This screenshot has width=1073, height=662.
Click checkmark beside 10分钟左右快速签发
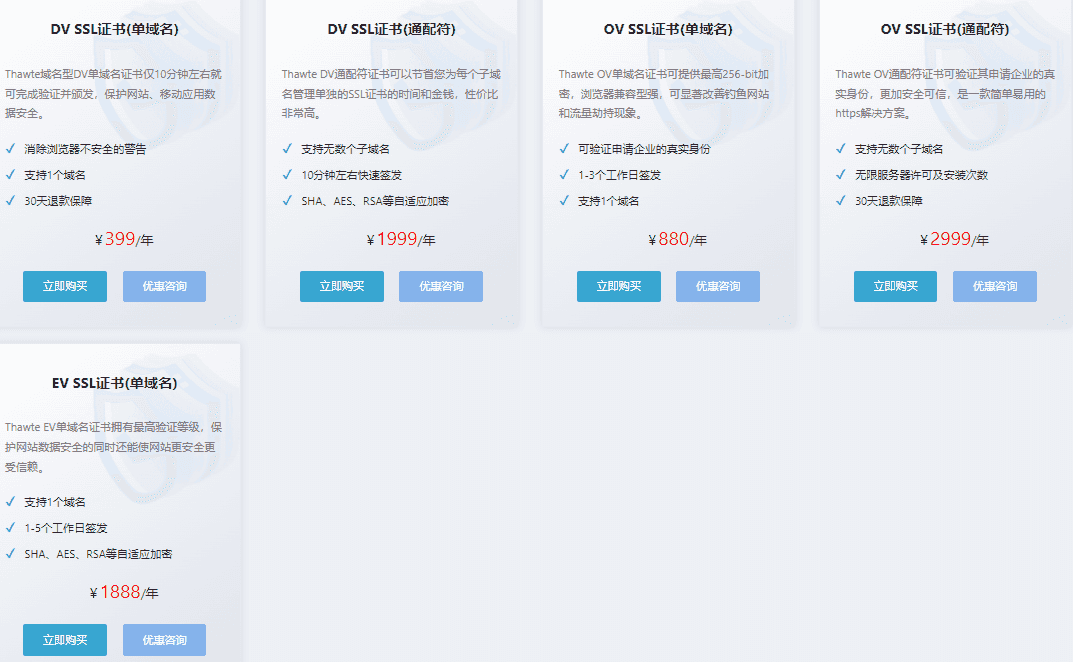click(x=287, y=175)
